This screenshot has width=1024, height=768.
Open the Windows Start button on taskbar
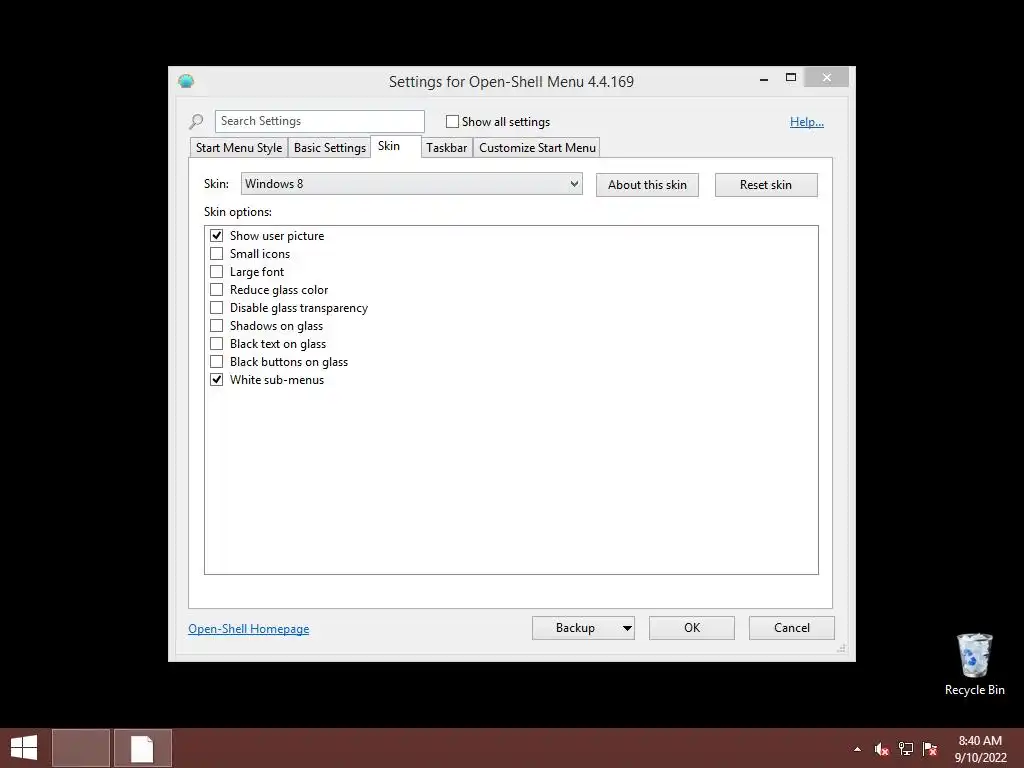tap(24, 748)
